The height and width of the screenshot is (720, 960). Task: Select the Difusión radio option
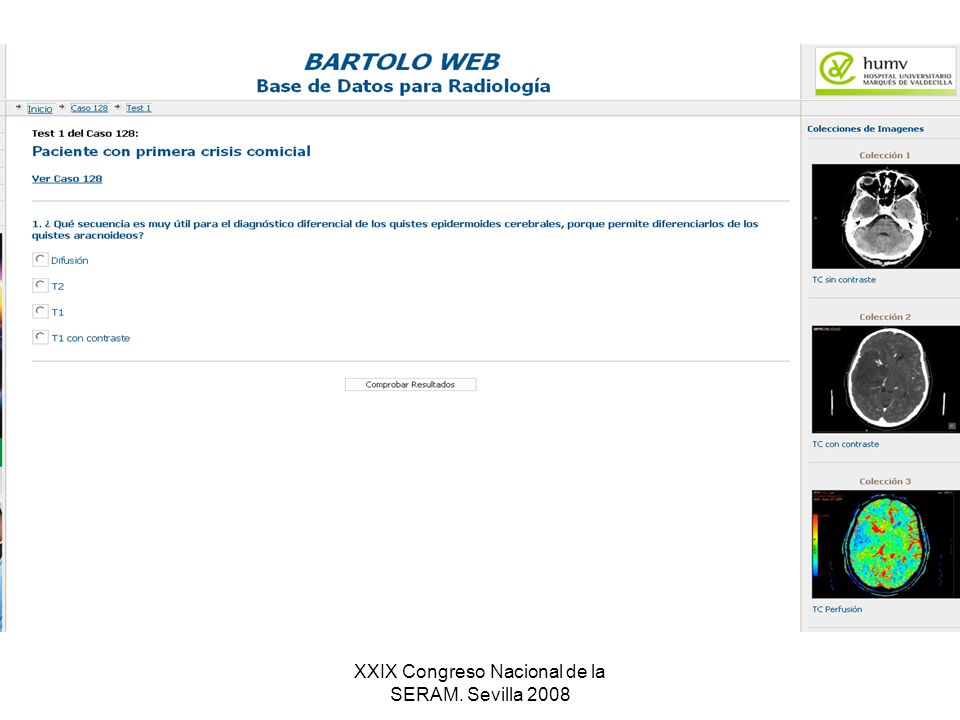(40, 260)
